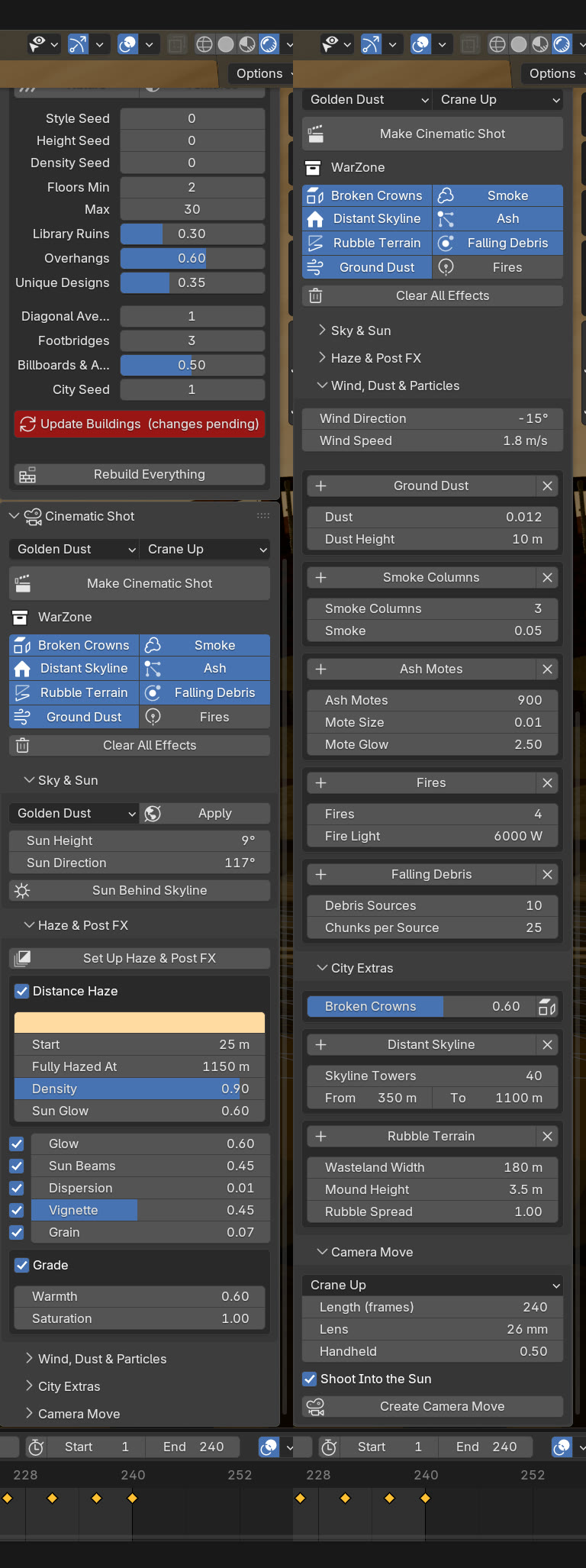The height and width of the screenshot is (1568, 586).
Task: Click keyframe diamond at frame 240 in right timeline
Action: (x=426, y=1499)
